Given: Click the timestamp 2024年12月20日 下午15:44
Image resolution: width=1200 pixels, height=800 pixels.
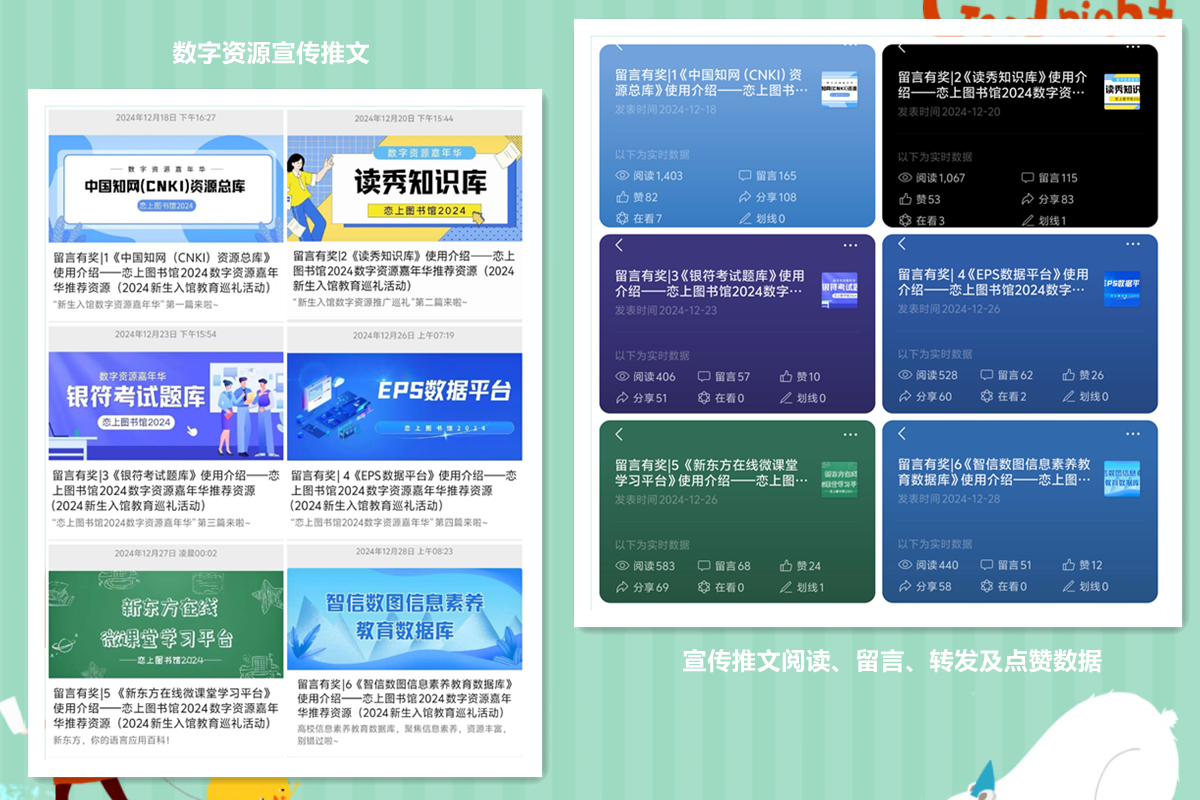Looking at the screenshot, I should click(x=404, y=118).
